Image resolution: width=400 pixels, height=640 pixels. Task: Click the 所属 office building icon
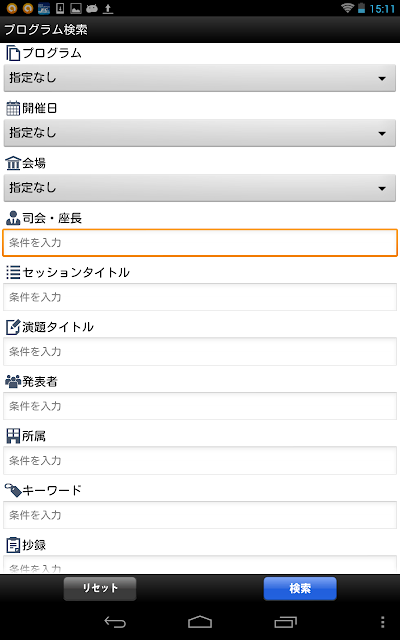pyautogui.click(x=13, y=436)
